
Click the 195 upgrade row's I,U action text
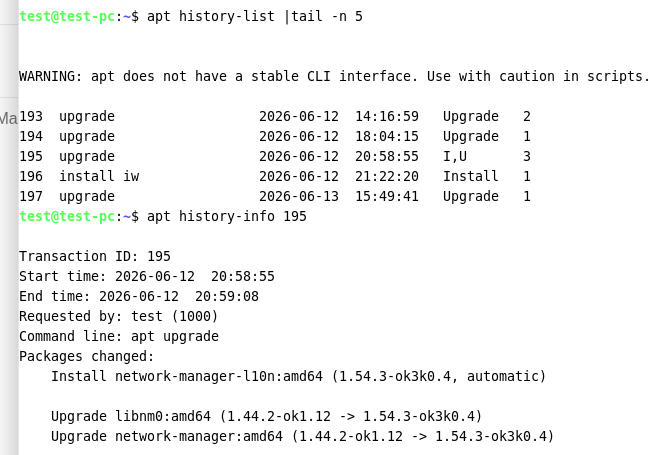coord(455,156)
